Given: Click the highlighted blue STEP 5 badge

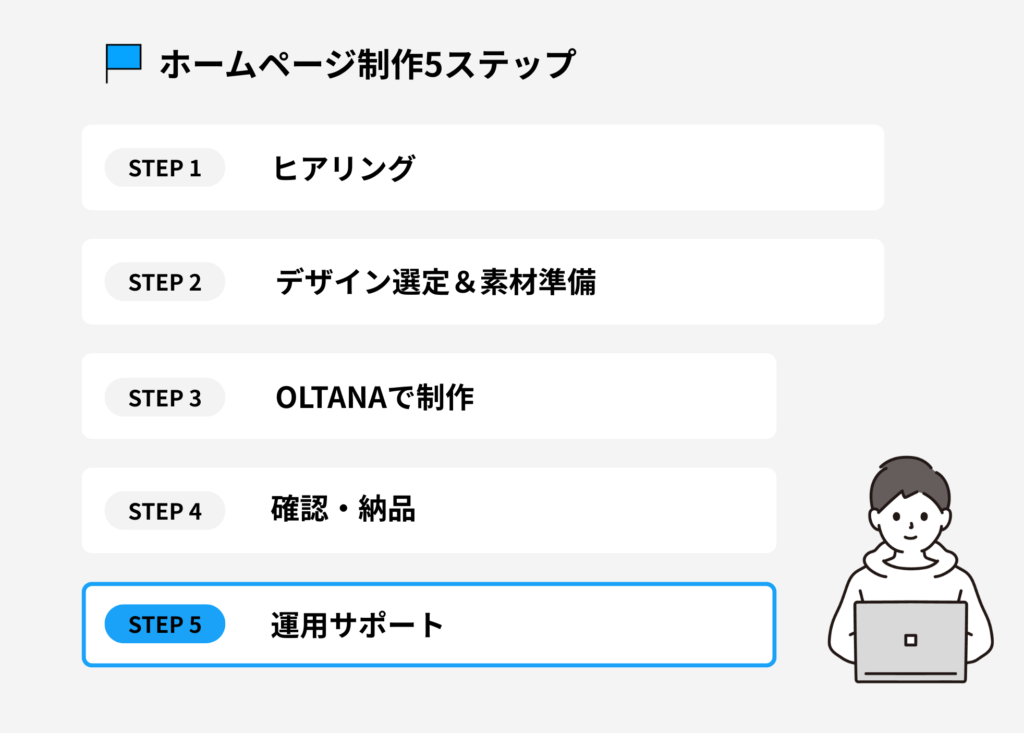Looking at the screenshot, I should (x=165, y=626).
